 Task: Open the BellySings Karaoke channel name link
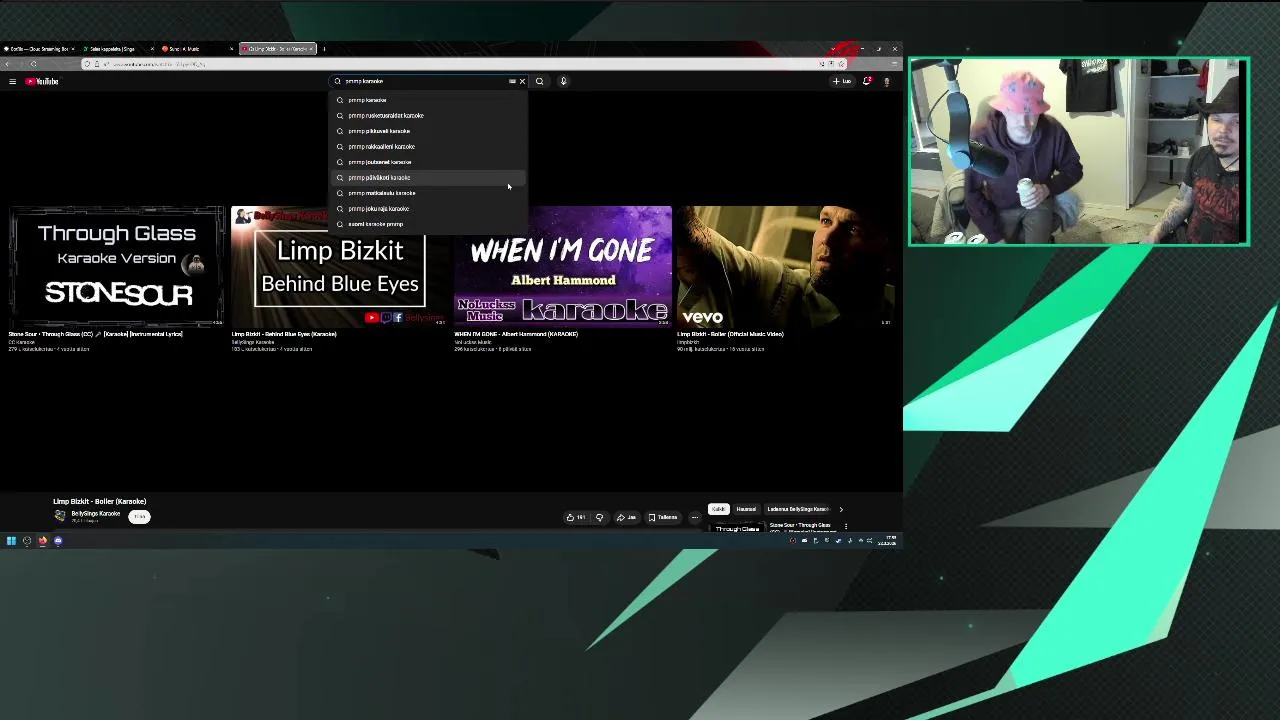[x=95, y=513]
